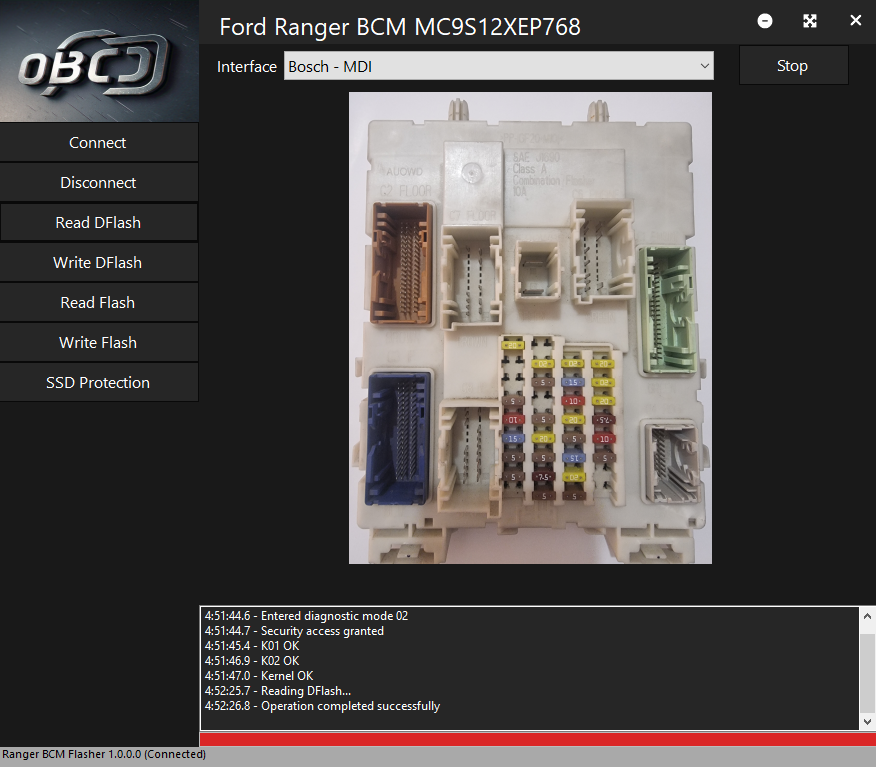Select the 'Kernel OK' log entry
876x767 pixels.
259,676
